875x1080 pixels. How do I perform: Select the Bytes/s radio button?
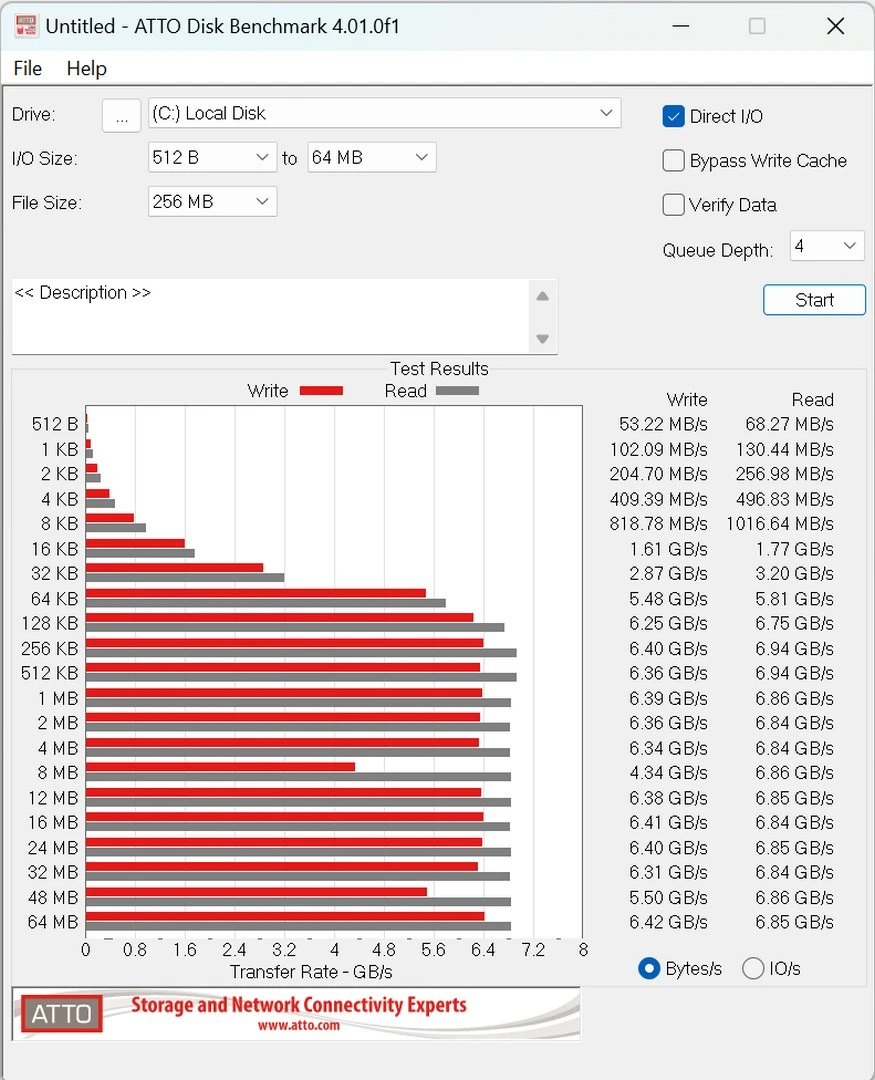649,968
